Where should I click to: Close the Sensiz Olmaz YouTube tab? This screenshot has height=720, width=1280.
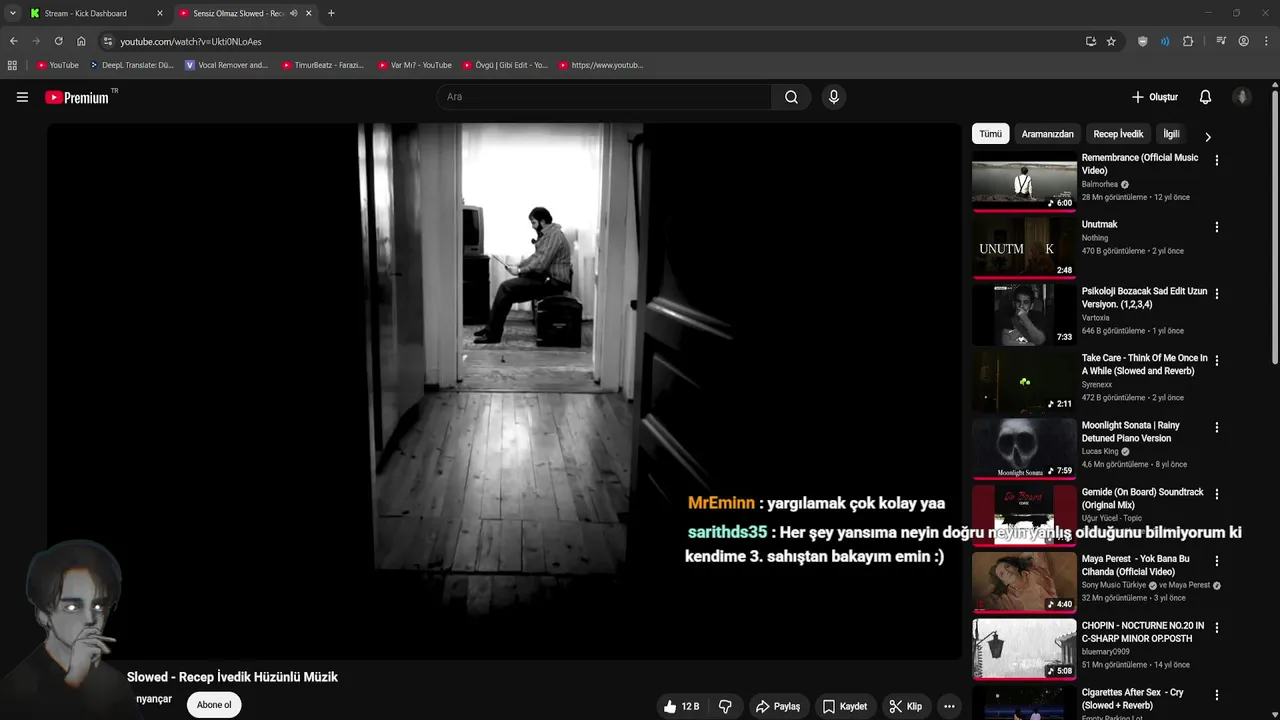308,13
